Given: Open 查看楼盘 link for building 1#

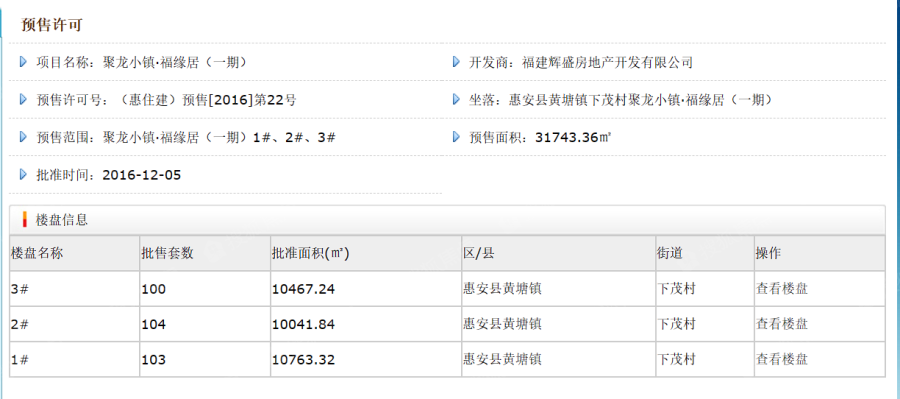Looking at the screenshot, I should [x=782, y=359].
